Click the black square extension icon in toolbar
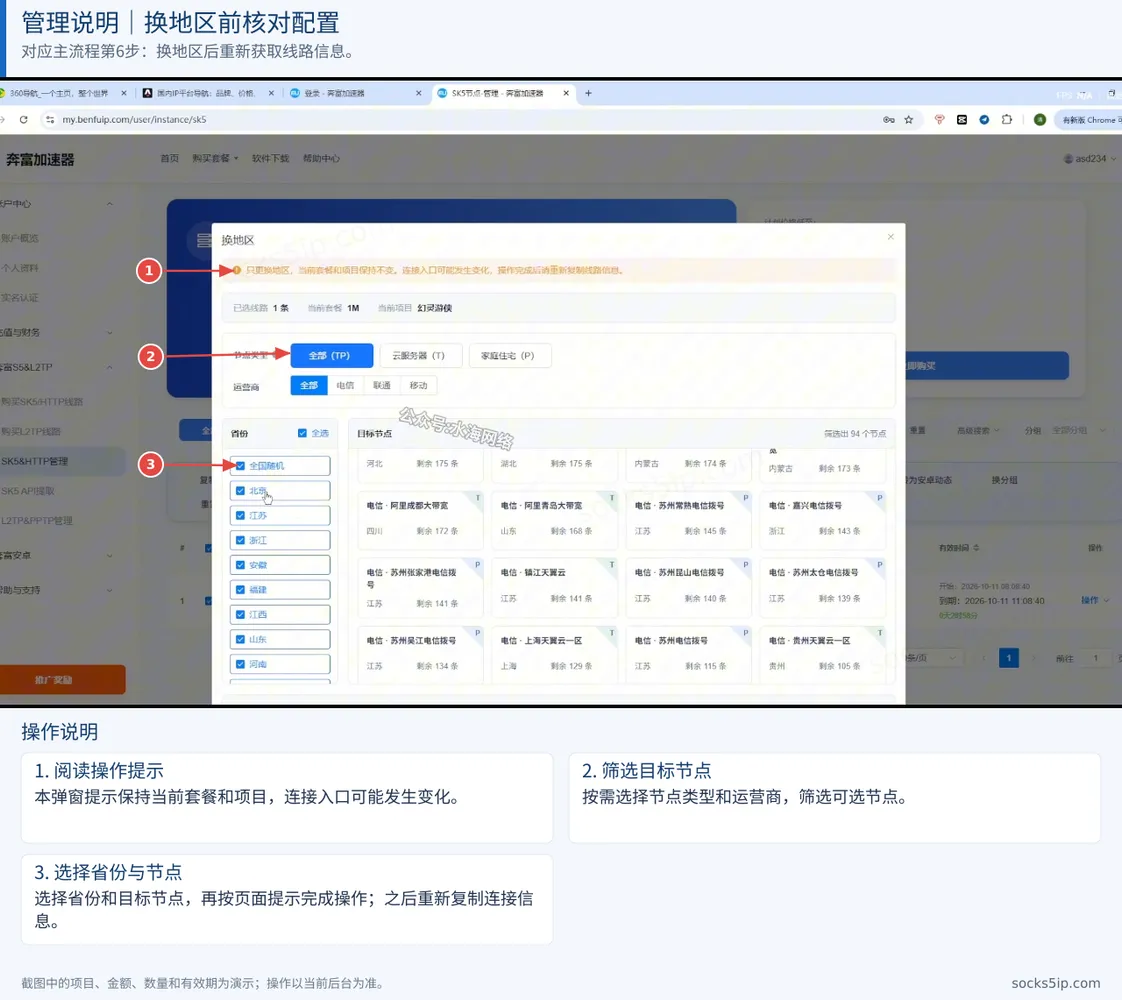 click(962, 119)
